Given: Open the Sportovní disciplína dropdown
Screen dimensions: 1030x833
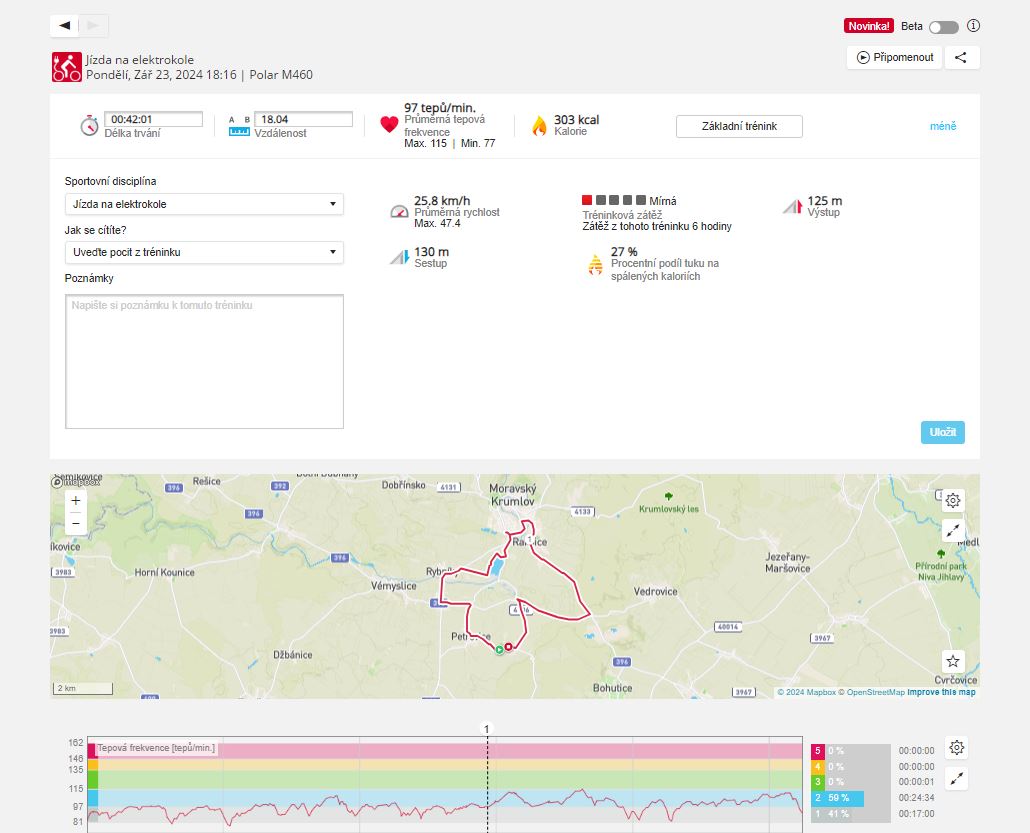Looking at the screenshot, I should 204,204.
